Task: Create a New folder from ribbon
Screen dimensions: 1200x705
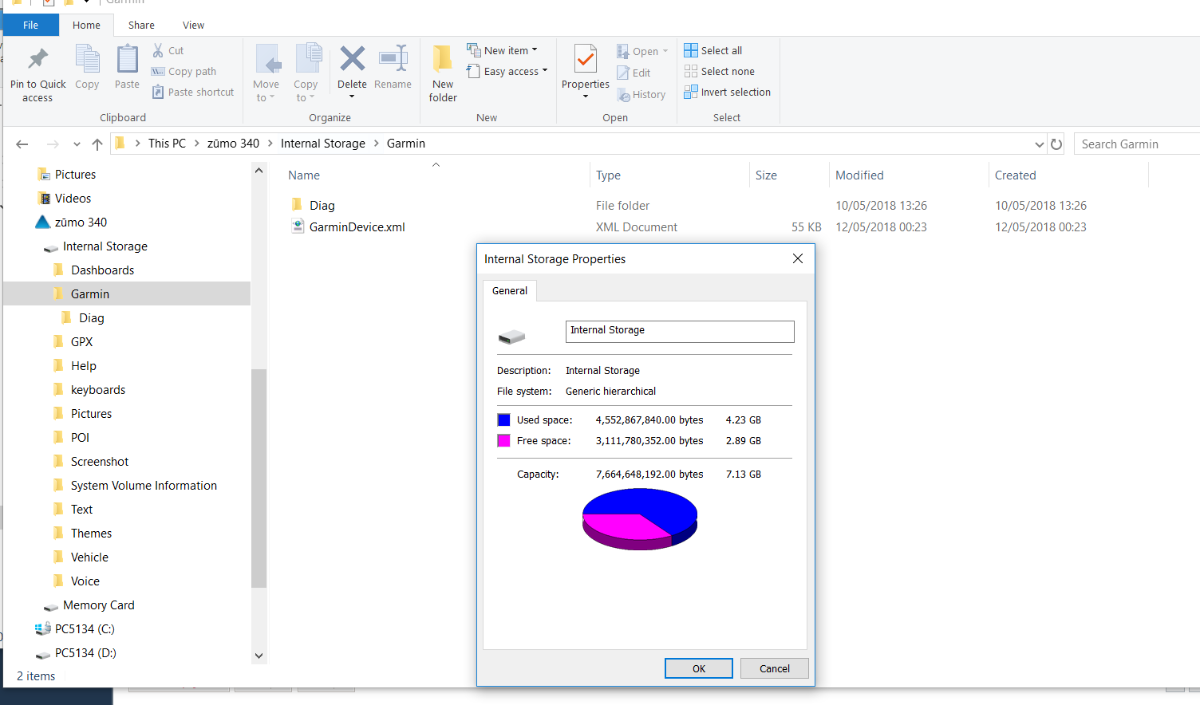Action: 443,73
